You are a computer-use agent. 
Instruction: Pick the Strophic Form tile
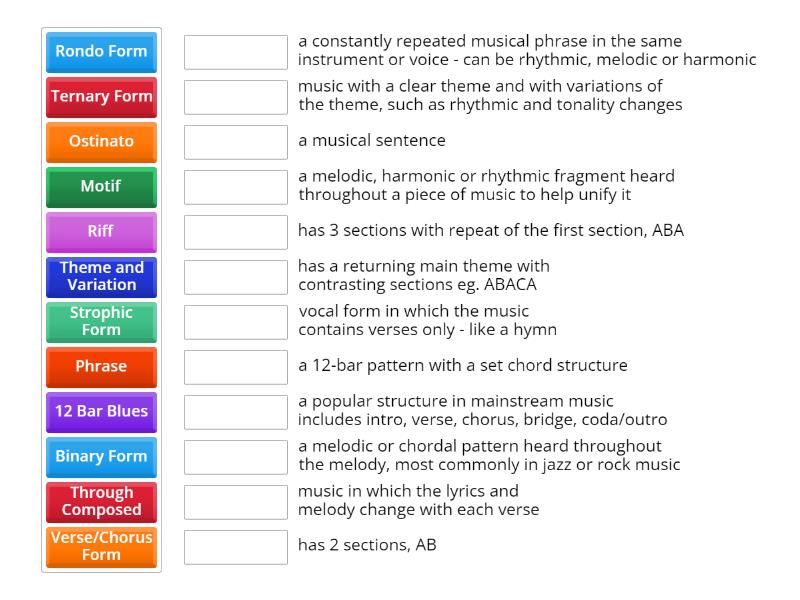coord(101,321)
